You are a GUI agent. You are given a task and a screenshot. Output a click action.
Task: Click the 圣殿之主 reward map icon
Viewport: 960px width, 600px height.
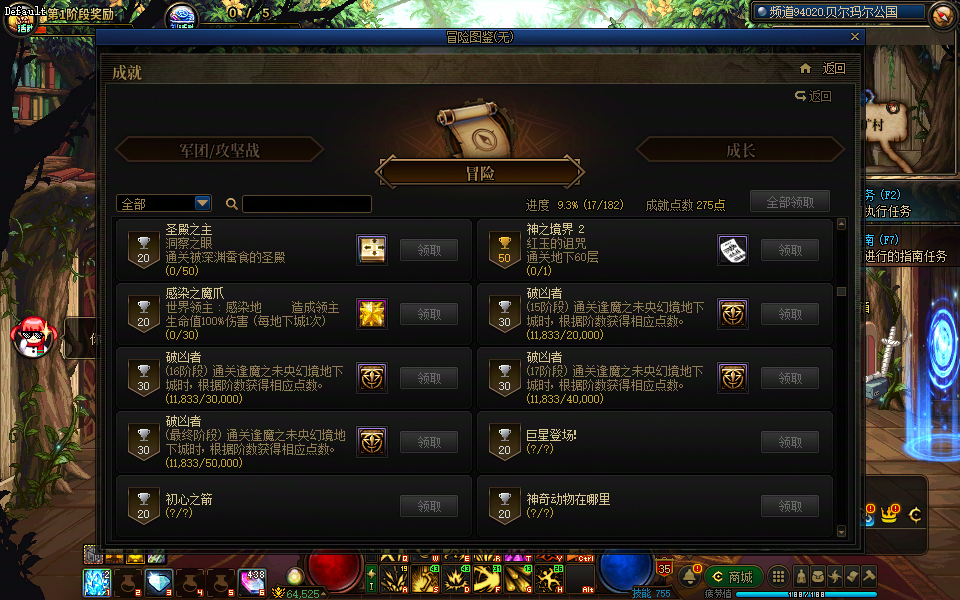(372, 250)
